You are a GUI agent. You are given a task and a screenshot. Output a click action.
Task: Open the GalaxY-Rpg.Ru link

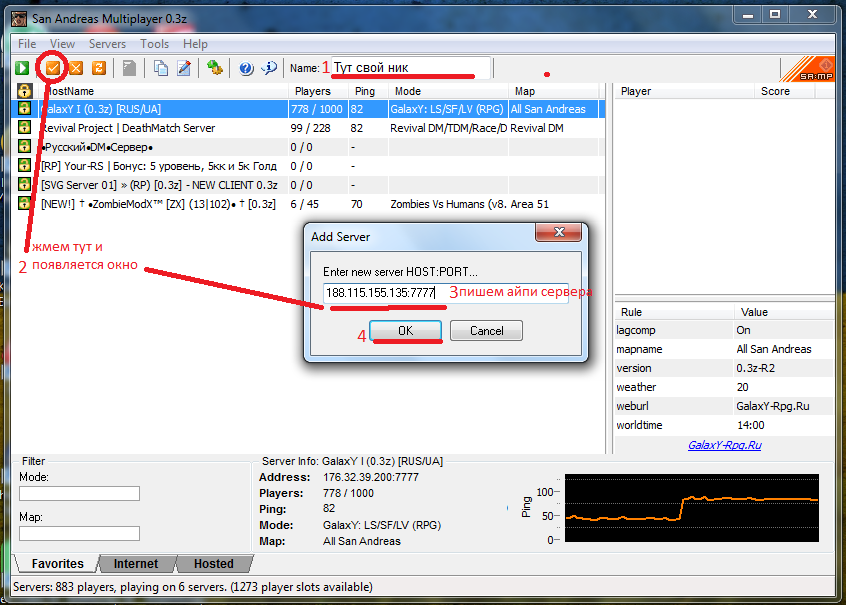point(725,445)
